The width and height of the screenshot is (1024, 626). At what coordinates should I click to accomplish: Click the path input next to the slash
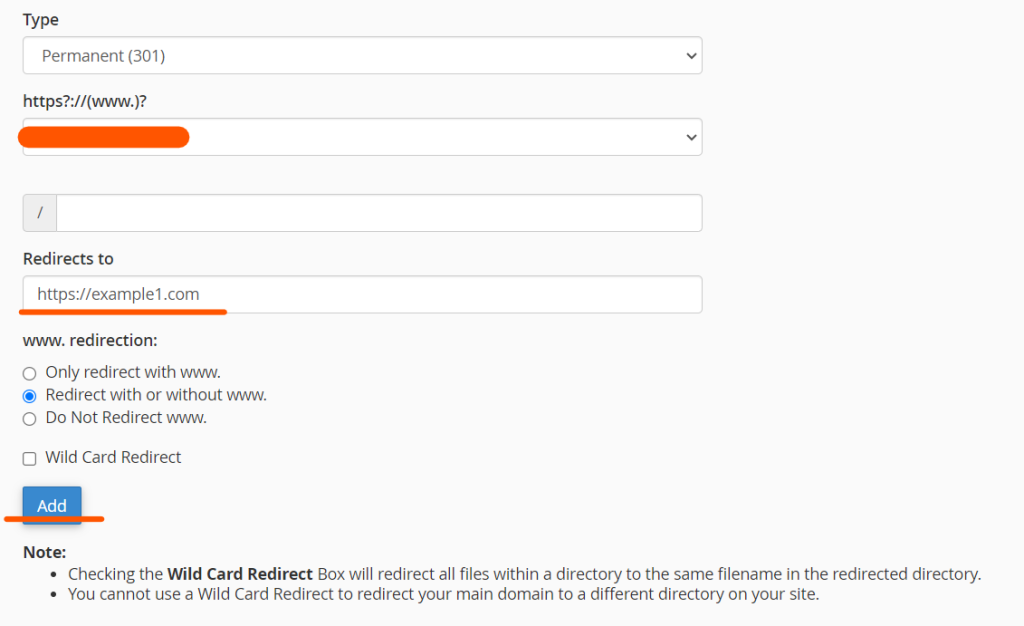tap(378, 213)
